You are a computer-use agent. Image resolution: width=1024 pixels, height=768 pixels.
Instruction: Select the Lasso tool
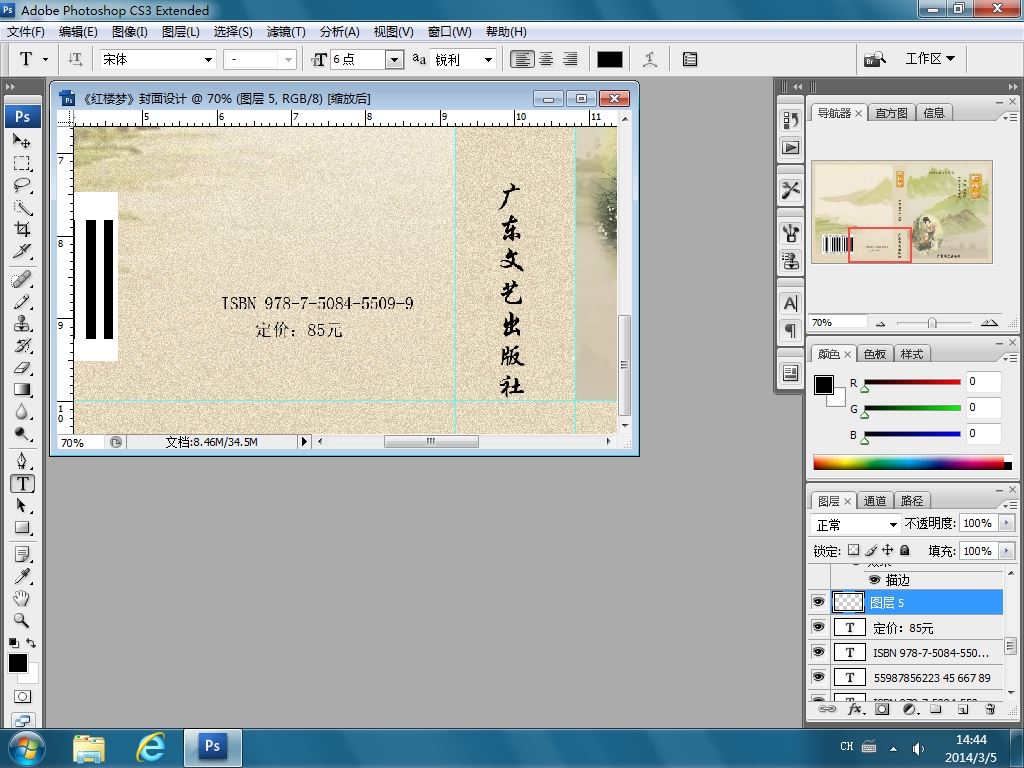click(22, 185)
